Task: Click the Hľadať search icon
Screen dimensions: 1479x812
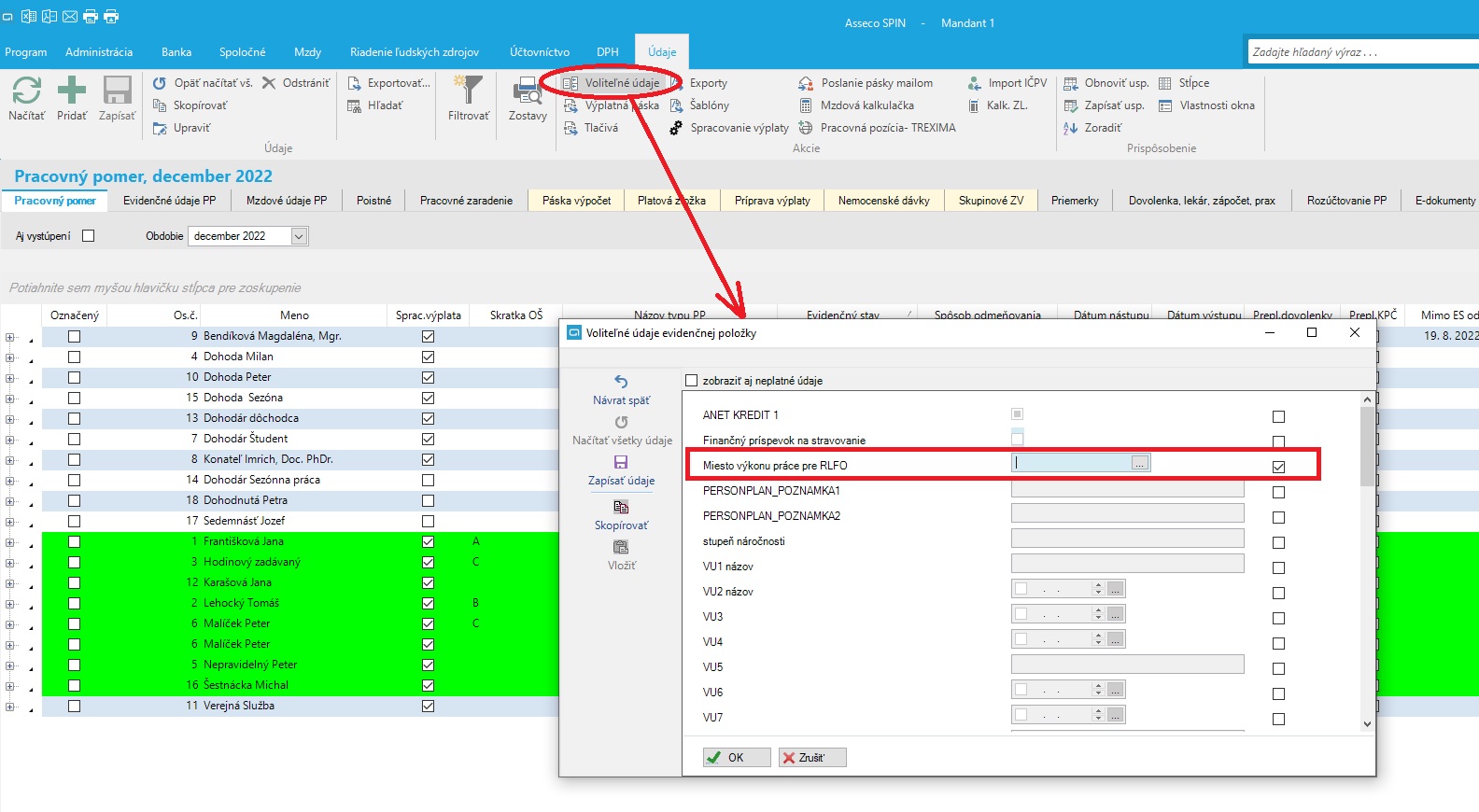Action: pyautogui.click(x=354, y=105)
